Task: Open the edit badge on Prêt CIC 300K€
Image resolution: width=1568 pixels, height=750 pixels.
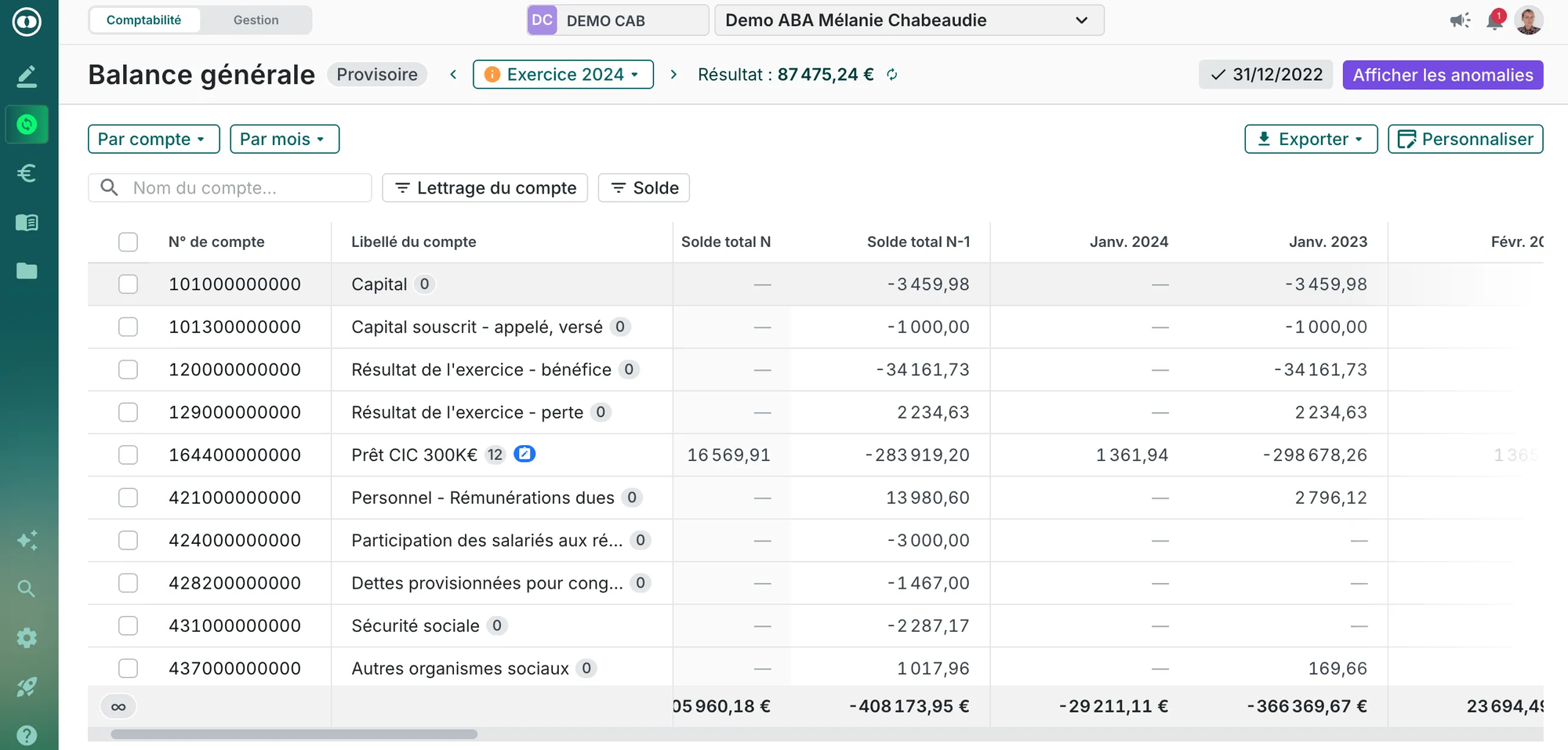Action: [x=524, y=454]
